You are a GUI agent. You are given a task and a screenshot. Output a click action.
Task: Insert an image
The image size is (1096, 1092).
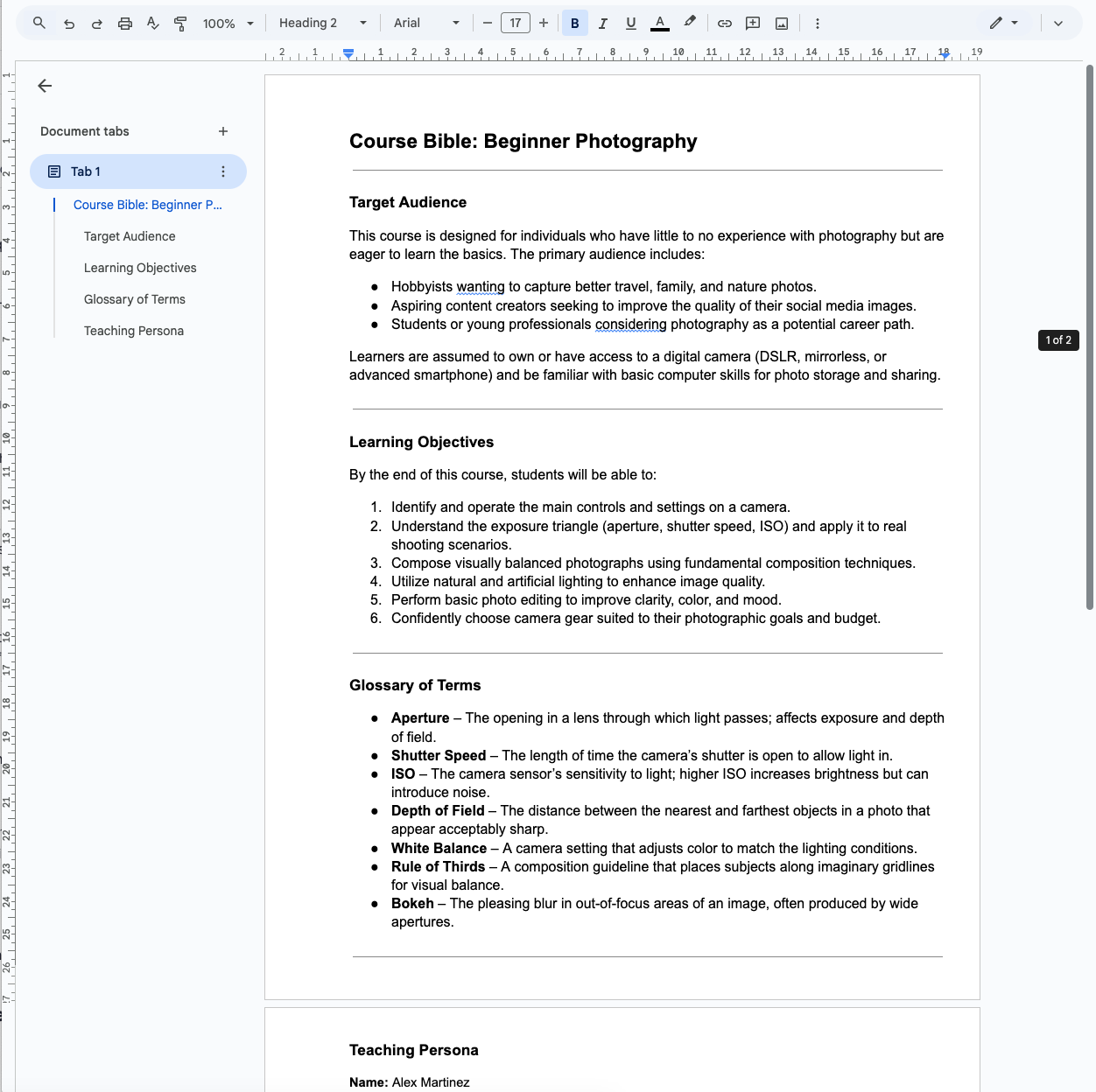tap(782, 24)
